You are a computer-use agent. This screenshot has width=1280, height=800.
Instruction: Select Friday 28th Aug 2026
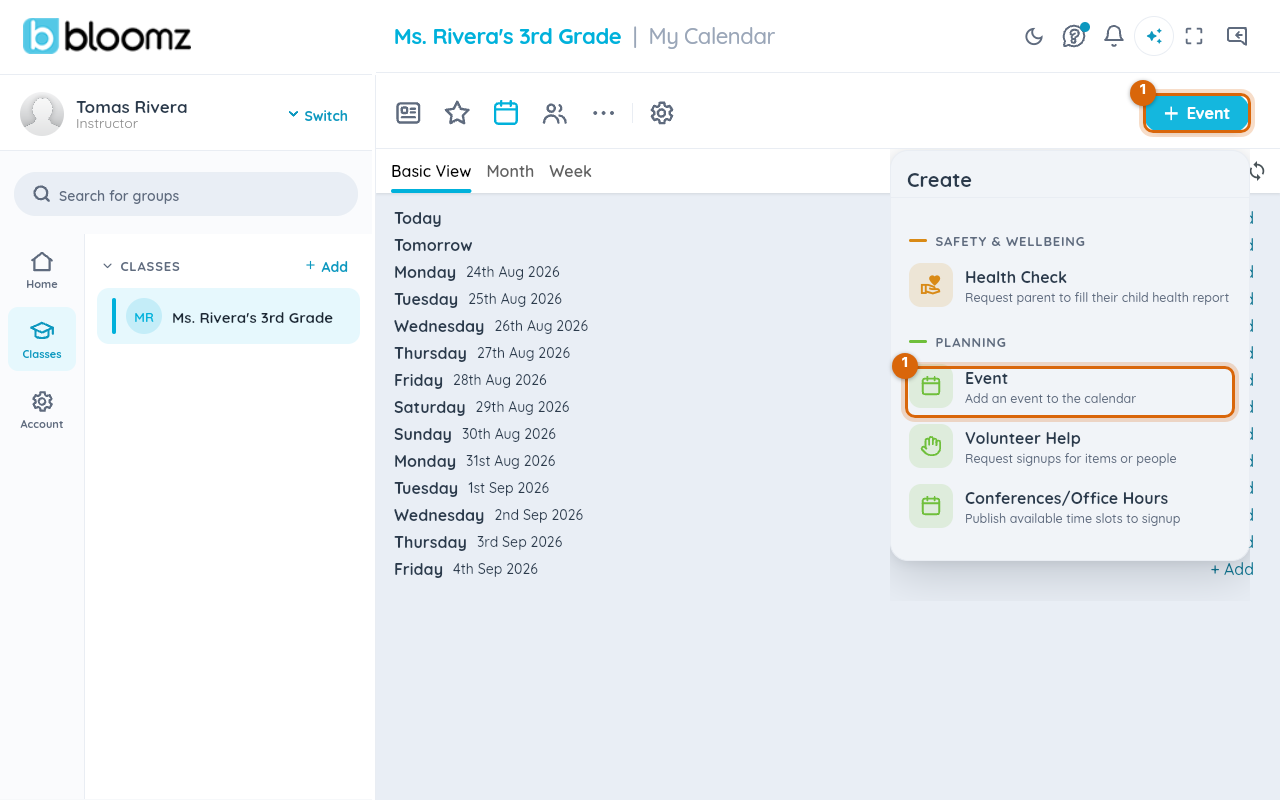[x=470, y=380]
